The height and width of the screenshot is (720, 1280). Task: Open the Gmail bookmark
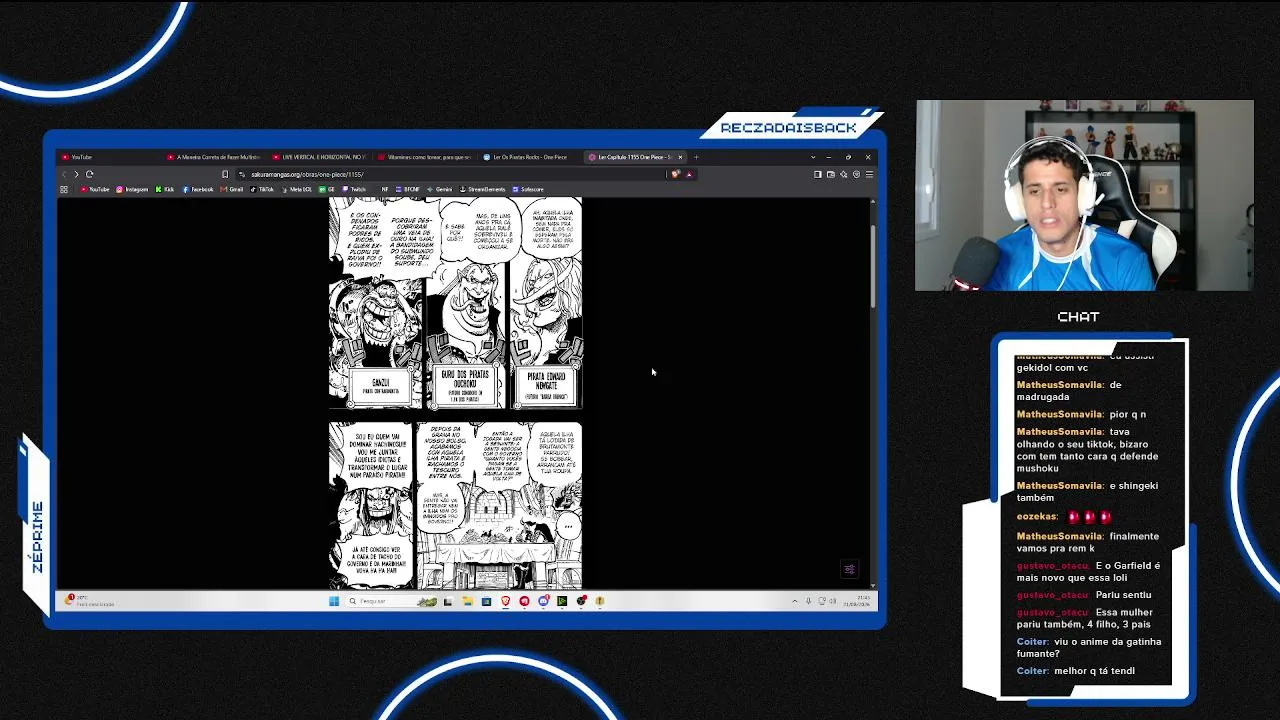[233, 189]
